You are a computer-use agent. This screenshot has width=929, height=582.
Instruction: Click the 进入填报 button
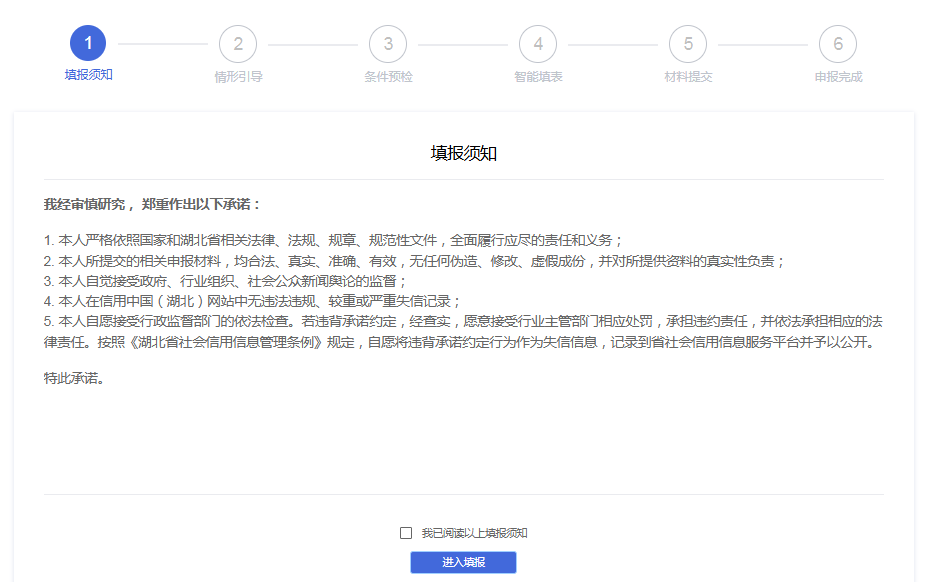tap(463, 562)
